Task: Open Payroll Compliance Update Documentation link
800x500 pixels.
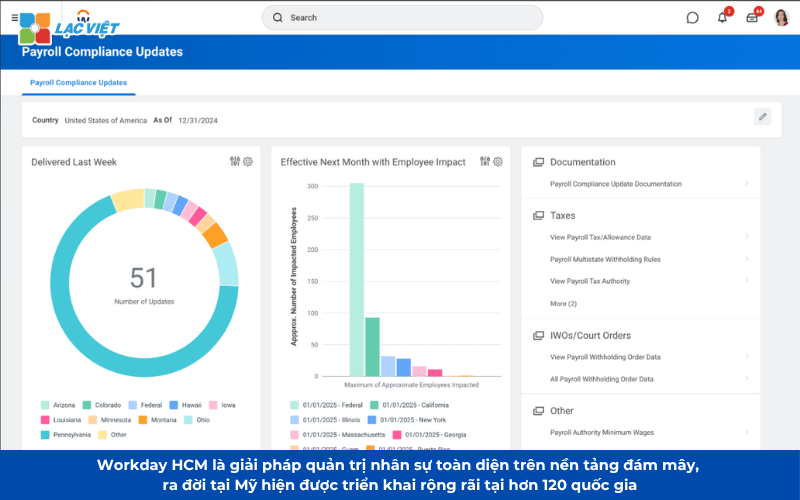Action: [615, 184]
